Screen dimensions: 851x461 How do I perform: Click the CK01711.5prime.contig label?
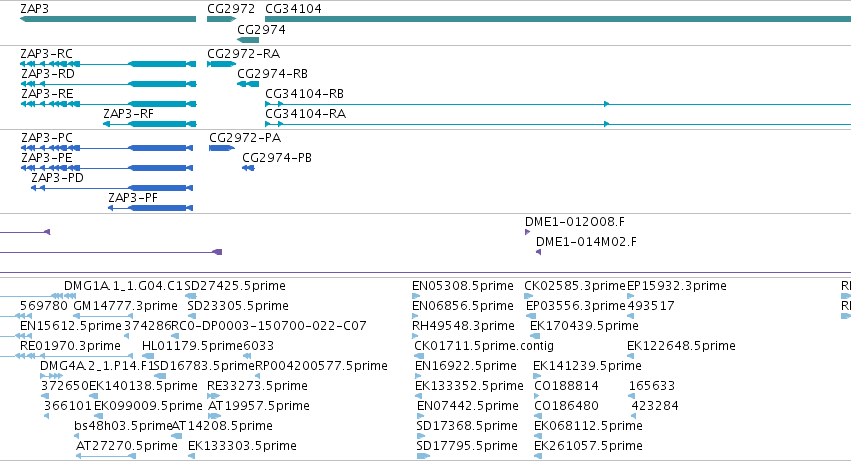click(x=484, y=346)
